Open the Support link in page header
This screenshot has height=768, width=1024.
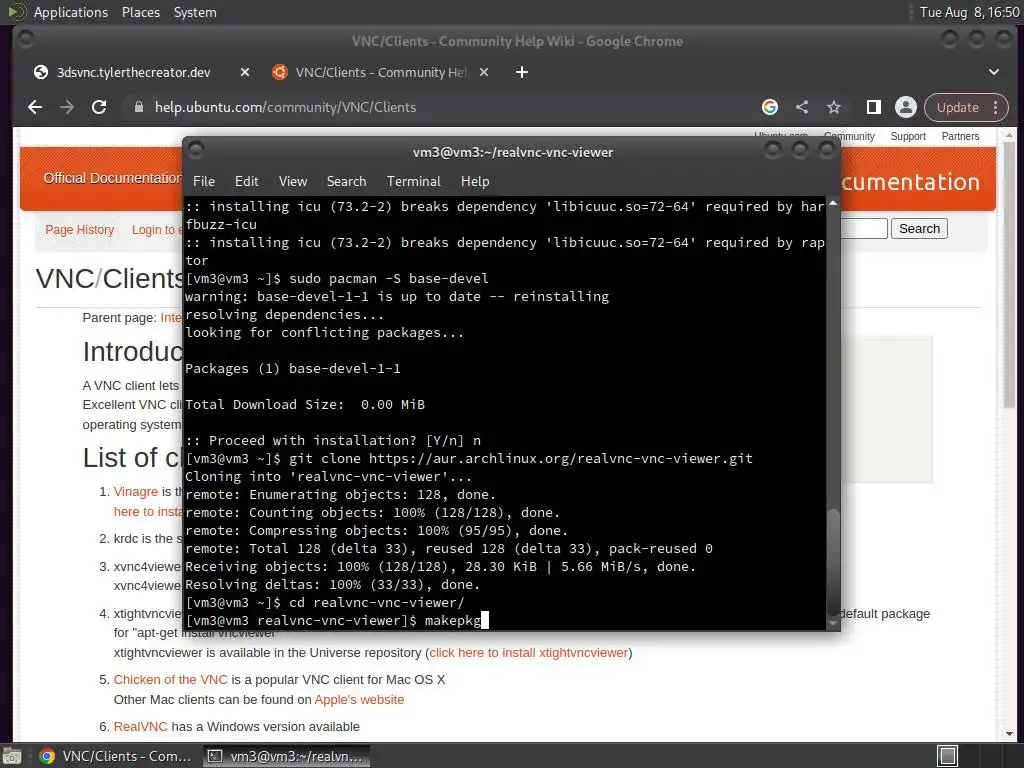pyautogui.click(x=908, y=136)
